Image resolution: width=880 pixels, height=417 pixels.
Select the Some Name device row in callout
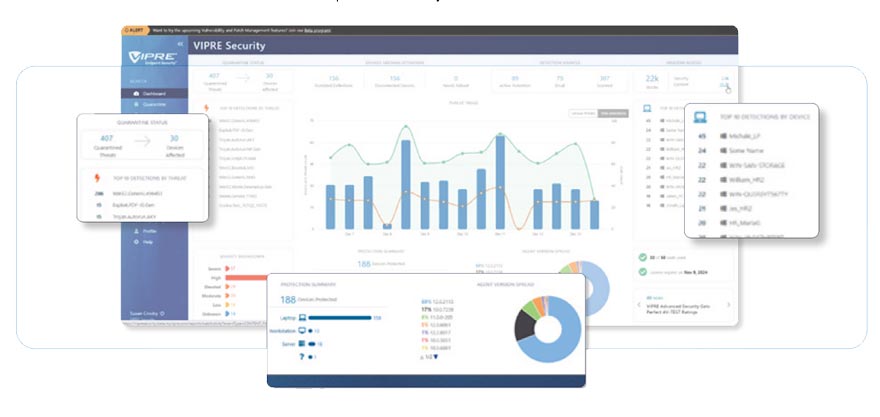[x=731, y=150]
